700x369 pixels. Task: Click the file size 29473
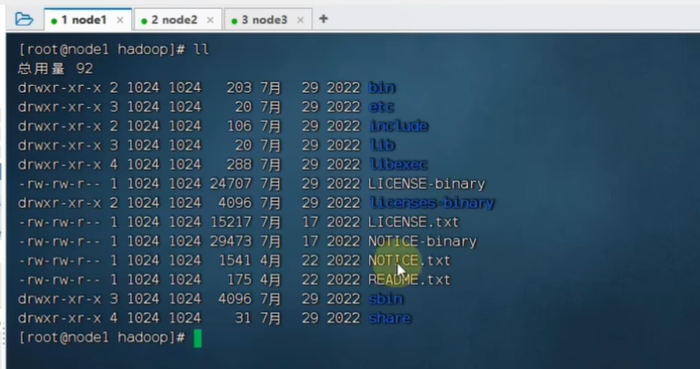click(x=231, y=241)
